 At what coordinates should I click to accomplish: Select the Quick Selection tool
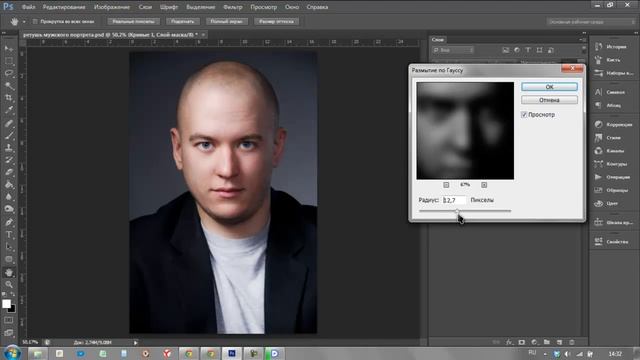point(9,86)
